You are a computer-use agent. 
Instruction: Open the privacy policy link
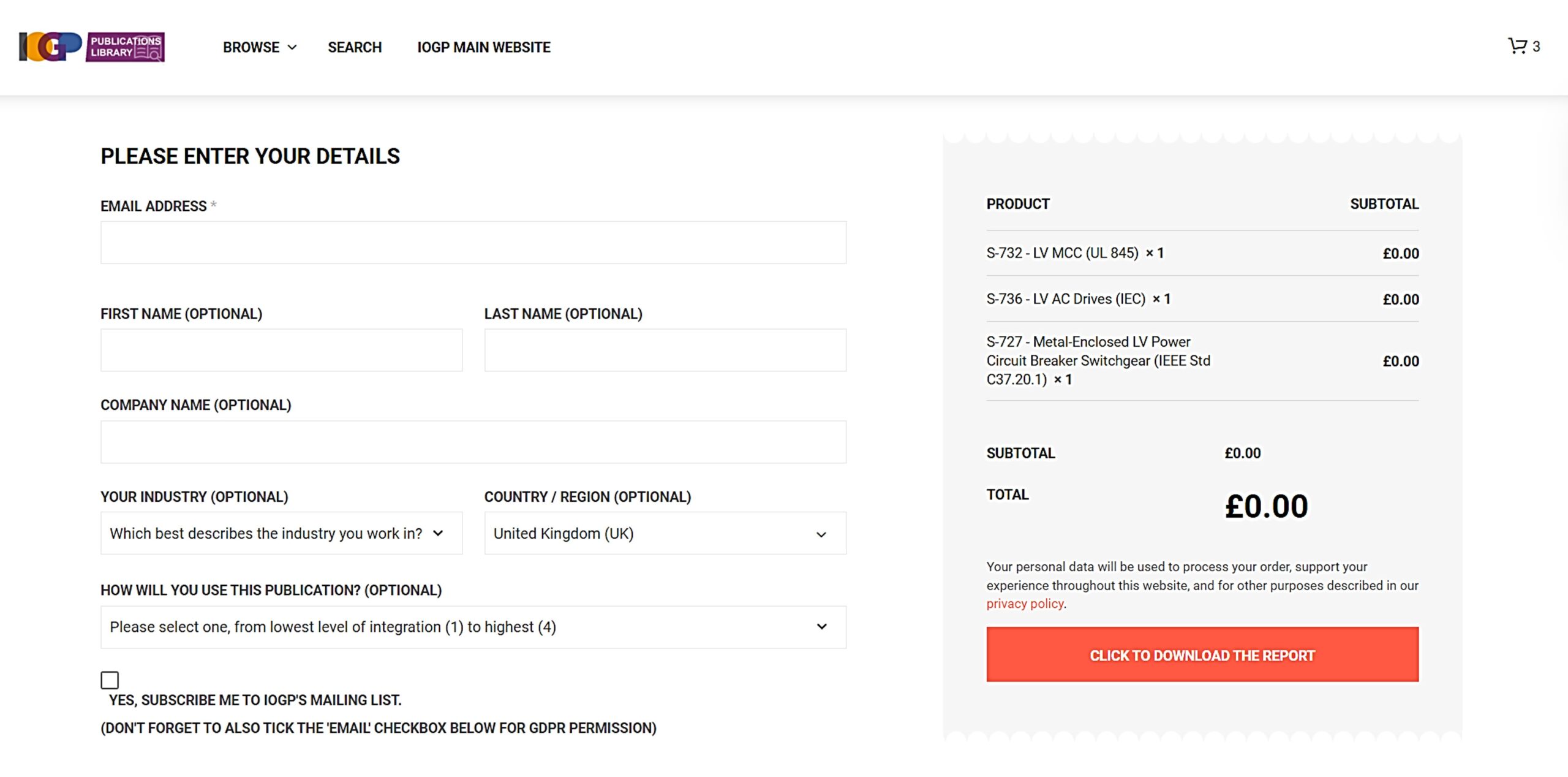(1024, 604)
